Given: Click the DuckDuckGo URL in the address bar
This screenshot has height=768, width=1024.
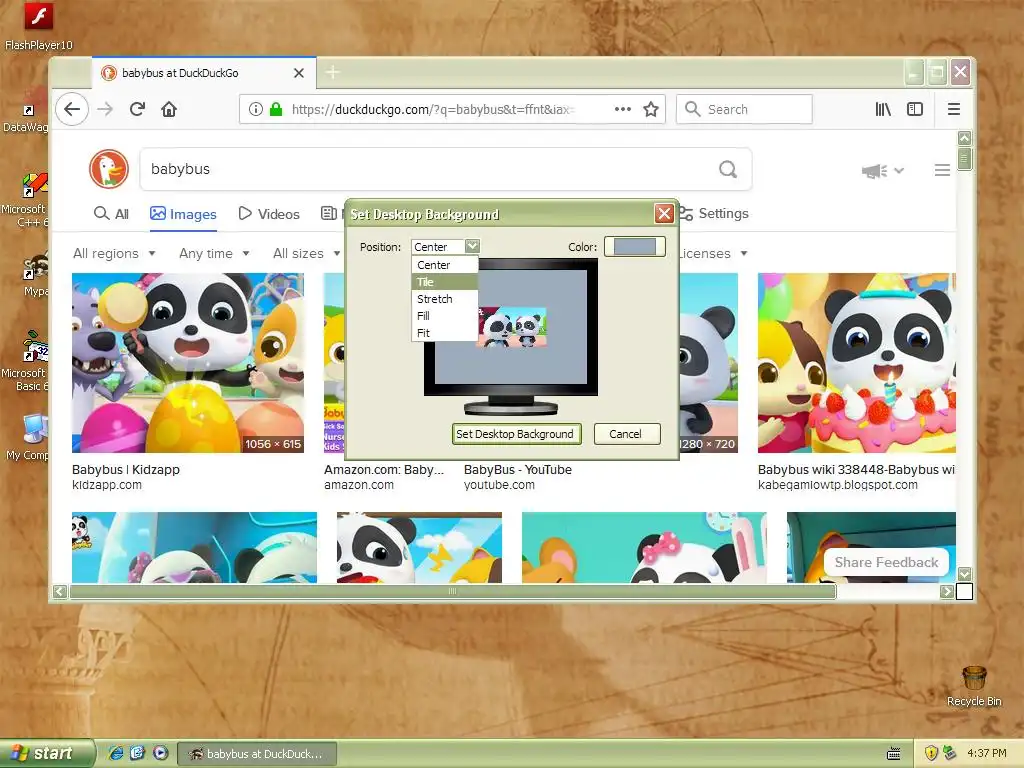Looking at the screenshot, I should pyautogui.click(x=432, y=109).
